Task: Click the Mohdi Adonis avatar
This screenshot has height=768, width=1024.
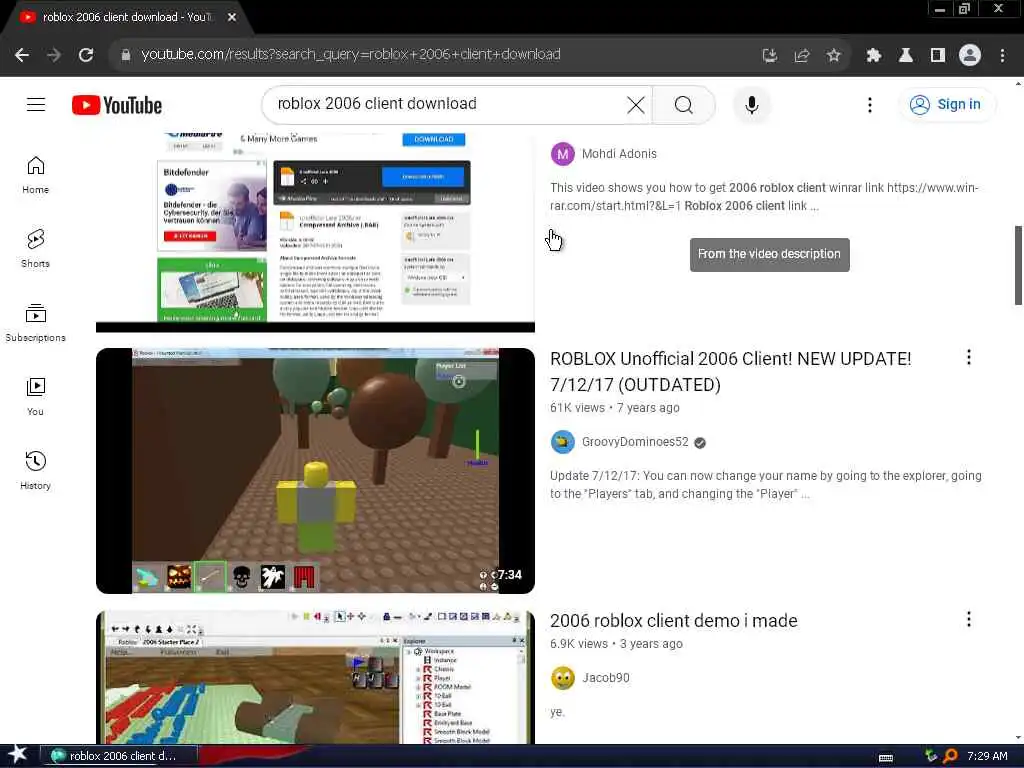Action: (x=562, y=154)
